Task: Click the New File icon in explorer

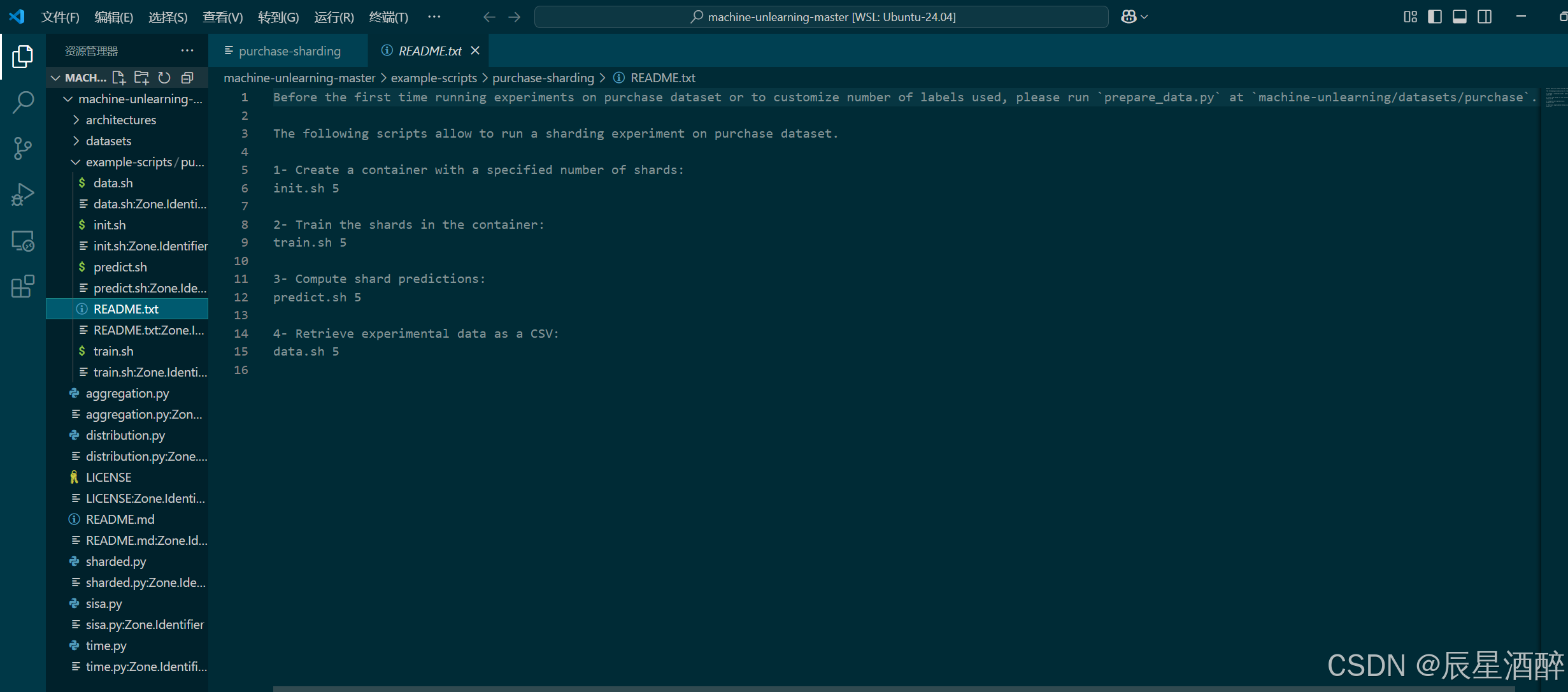Action: click(x=118, y=78)
